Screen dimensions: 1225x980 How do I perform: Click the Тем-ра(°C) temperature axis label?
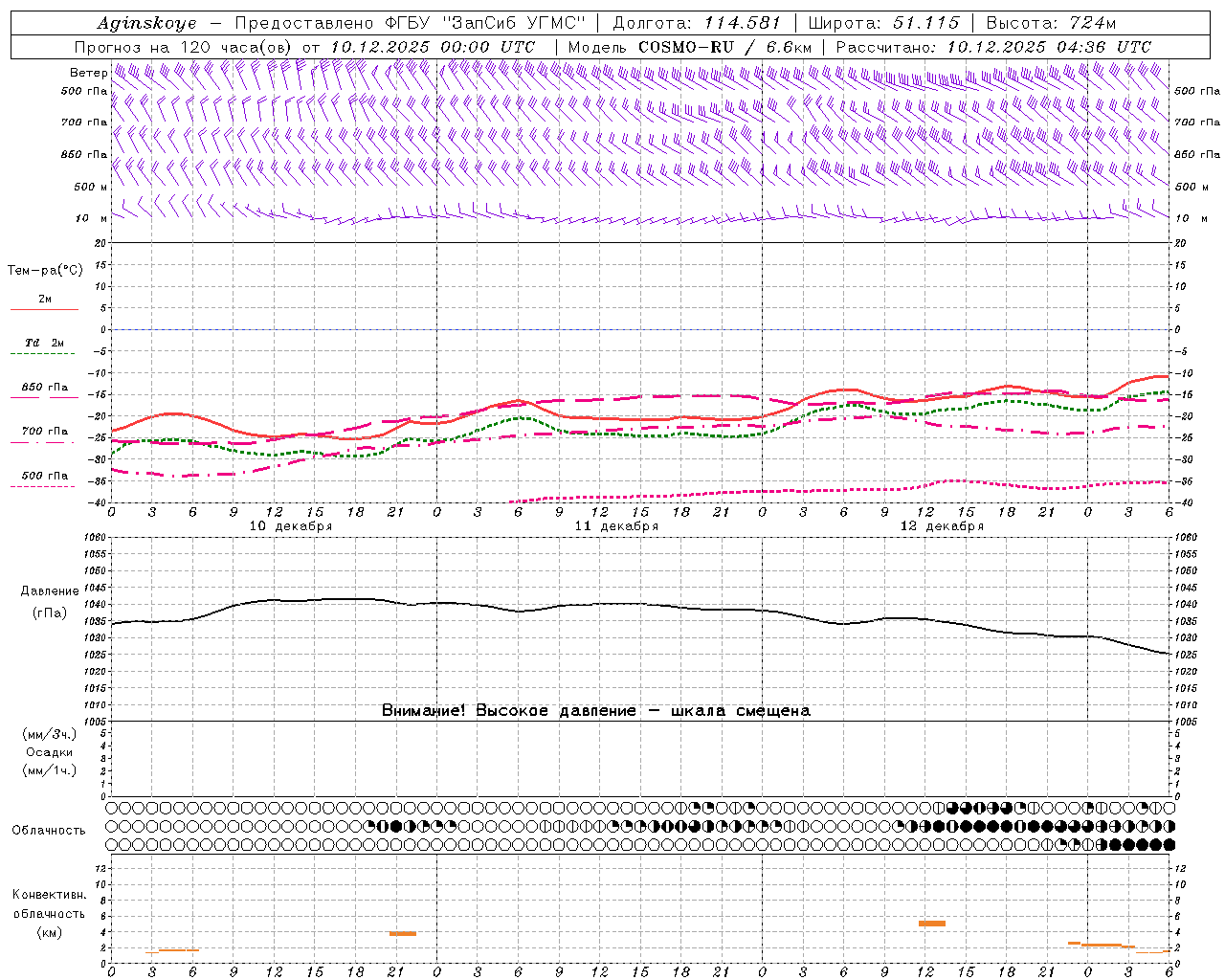45,271
